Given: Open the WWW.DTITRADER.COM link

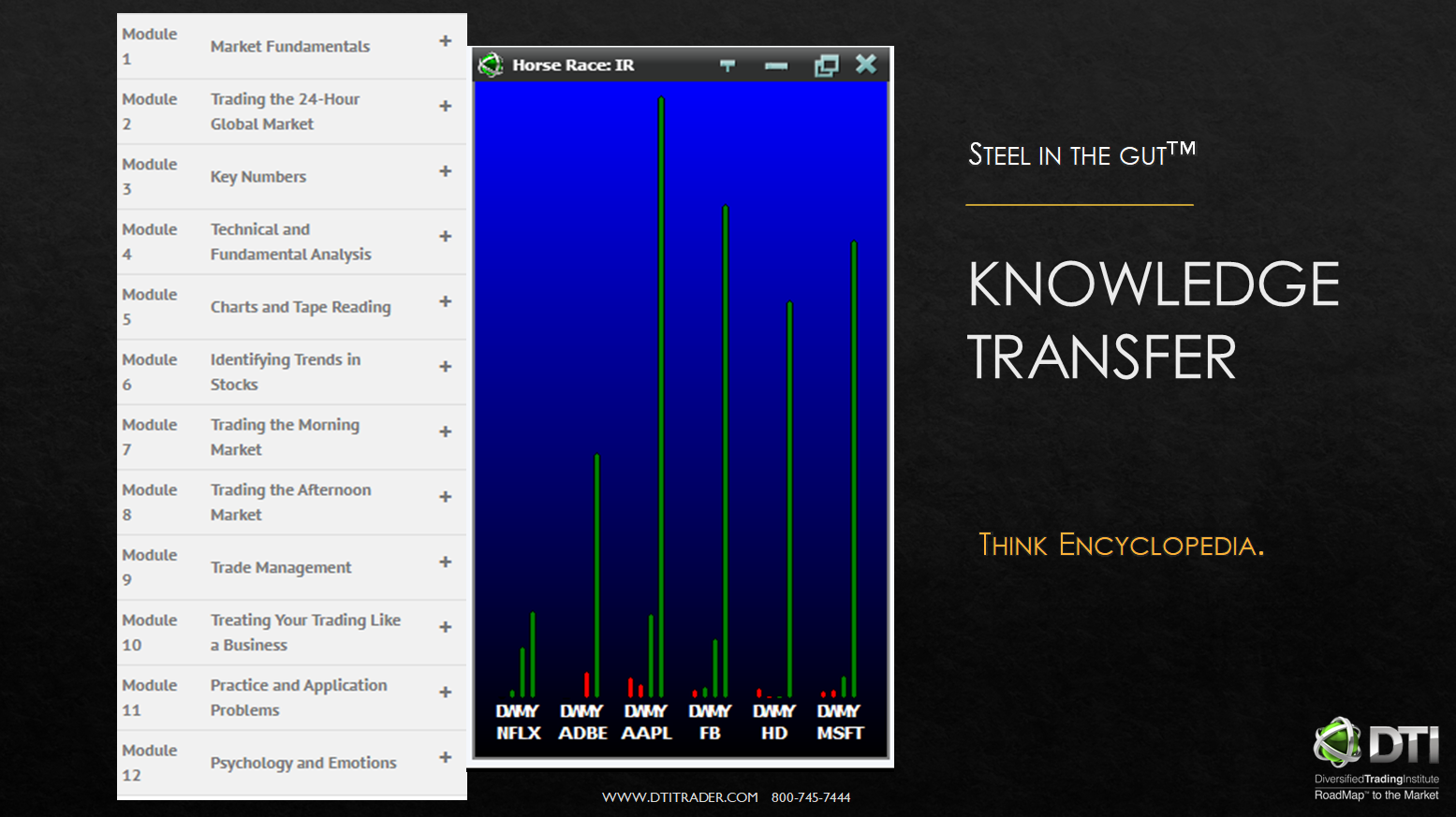Looking at the screenshot, I should point(681,796).
